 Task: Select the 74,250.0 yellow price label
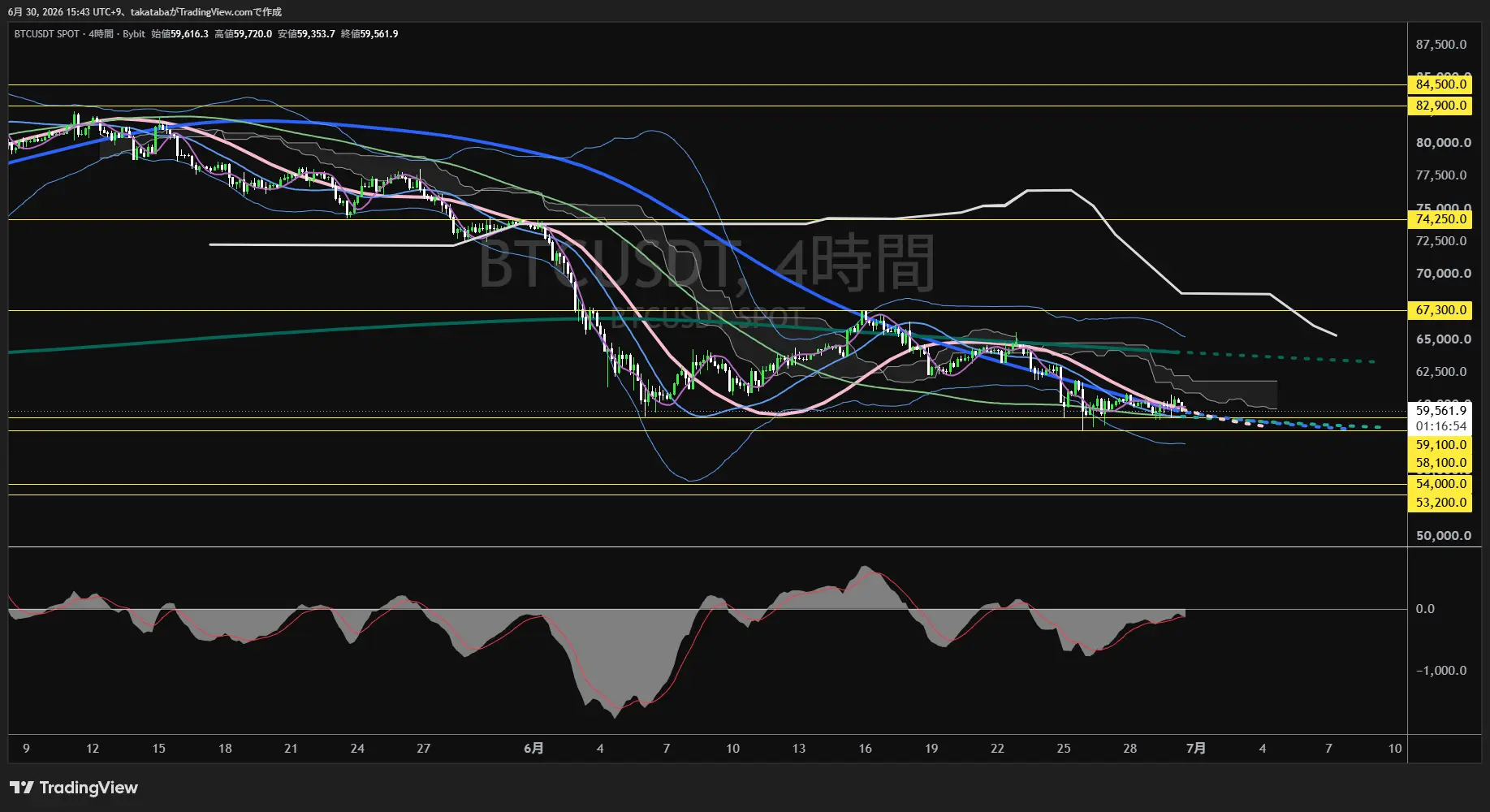(1440, 219)
